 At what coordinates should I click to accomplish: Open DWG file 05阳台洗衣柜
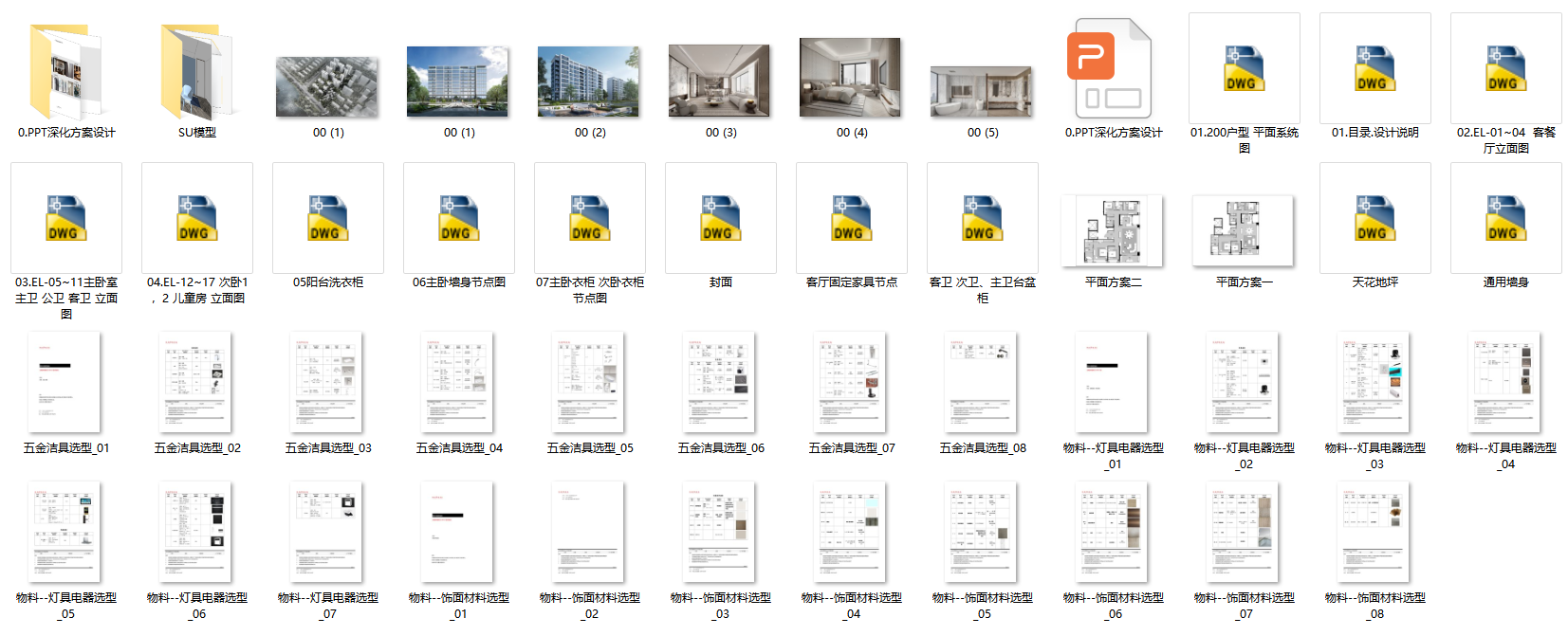coord(327,218)
